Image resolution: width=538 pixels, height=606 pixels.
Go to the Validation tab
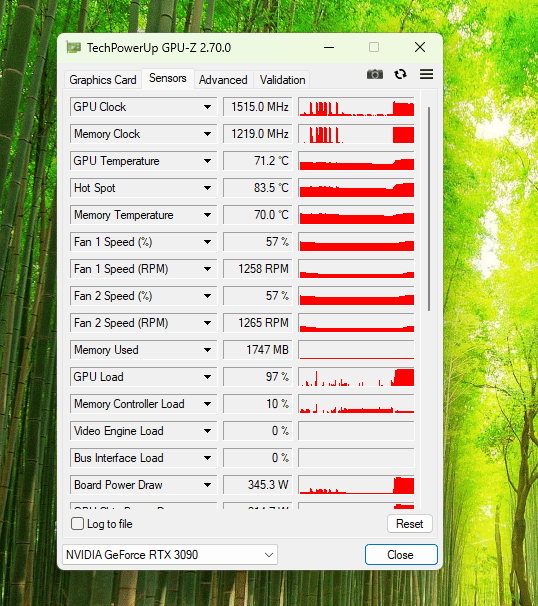coord(282,80)
